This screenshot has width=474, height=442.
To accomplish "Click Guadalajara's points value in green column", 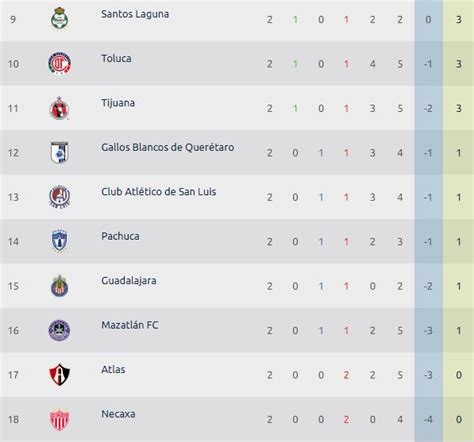I will click(459, 286).
